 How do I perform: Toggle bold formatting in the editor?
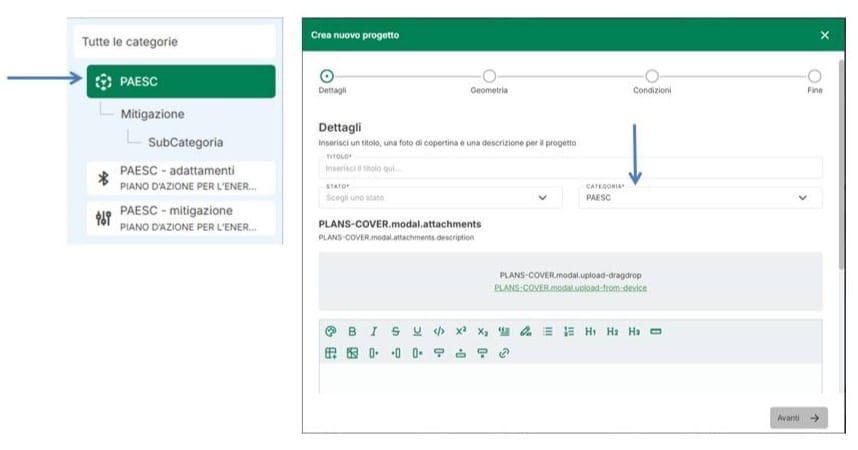pos(352,331)
